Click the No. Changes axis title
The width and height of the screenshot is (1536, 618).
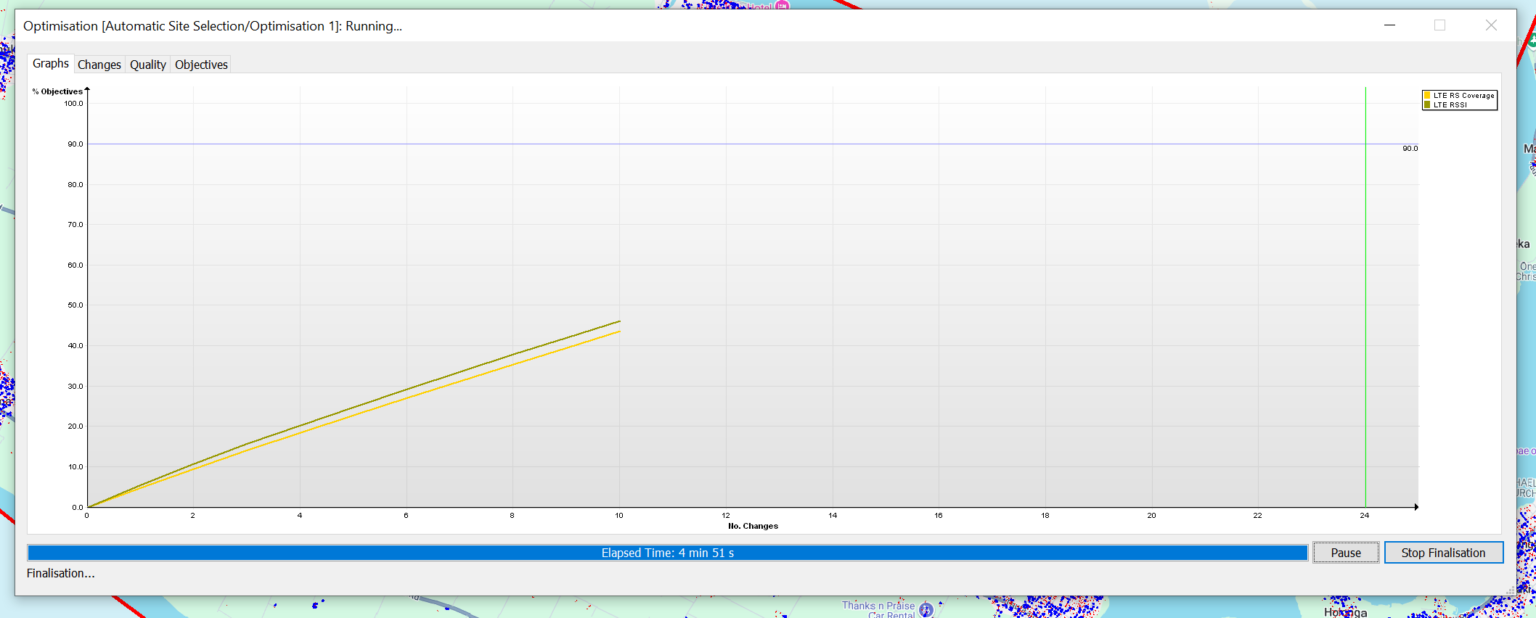tap(752, 526)
